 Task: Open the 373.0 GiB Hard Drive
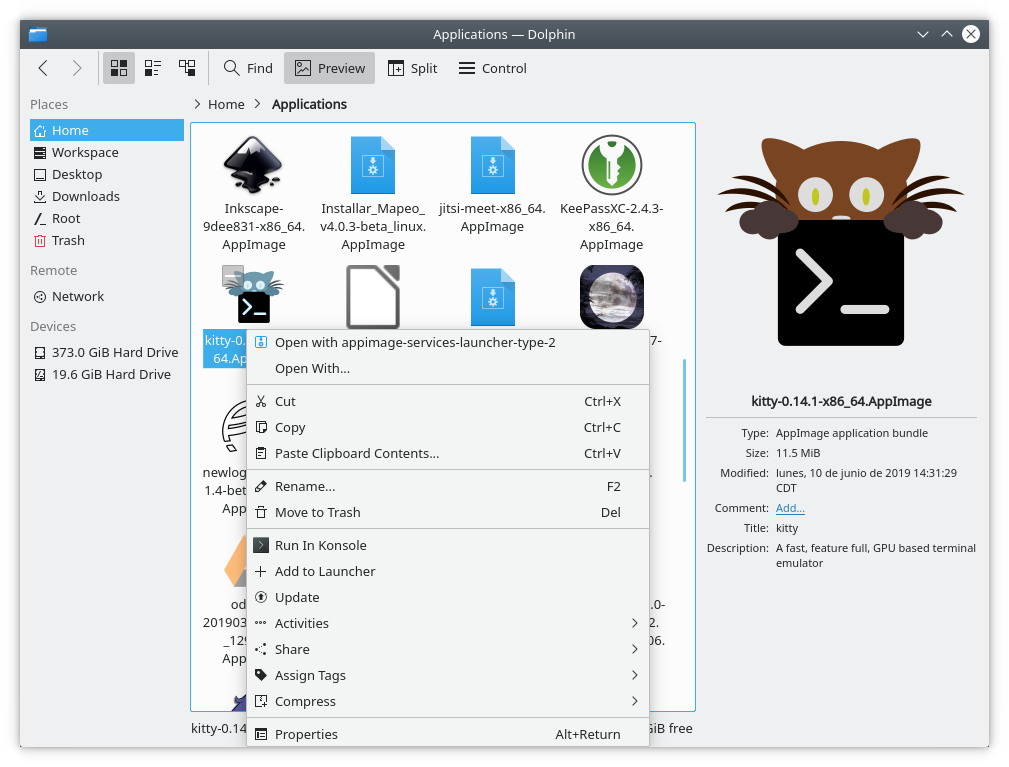[107, 353]
